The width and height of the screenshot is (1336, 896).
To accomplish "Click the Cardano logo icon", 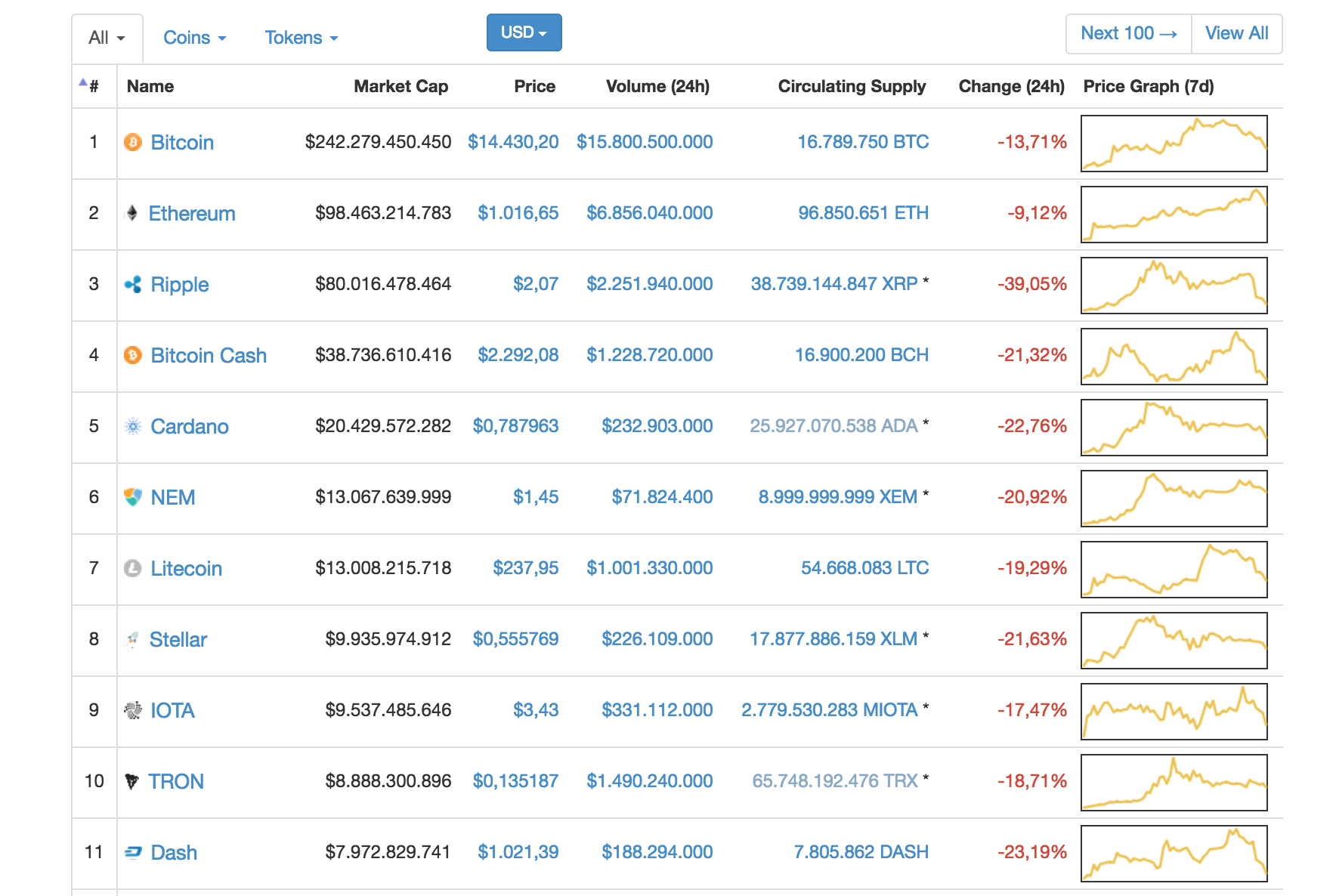I will coord(133,426).
